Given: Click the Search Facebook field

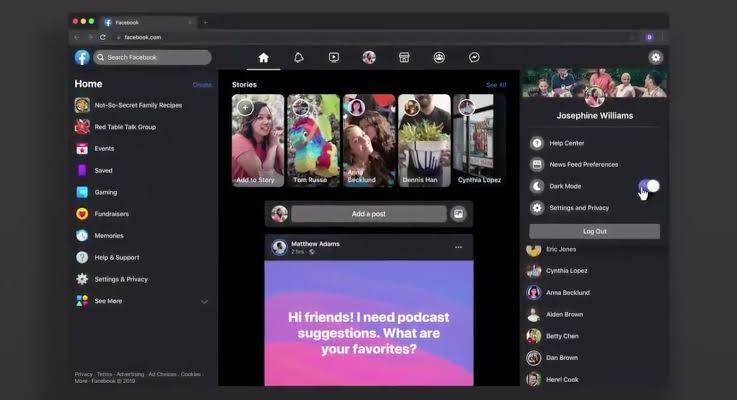Looking at the screenshot, I should click(153, 58).
